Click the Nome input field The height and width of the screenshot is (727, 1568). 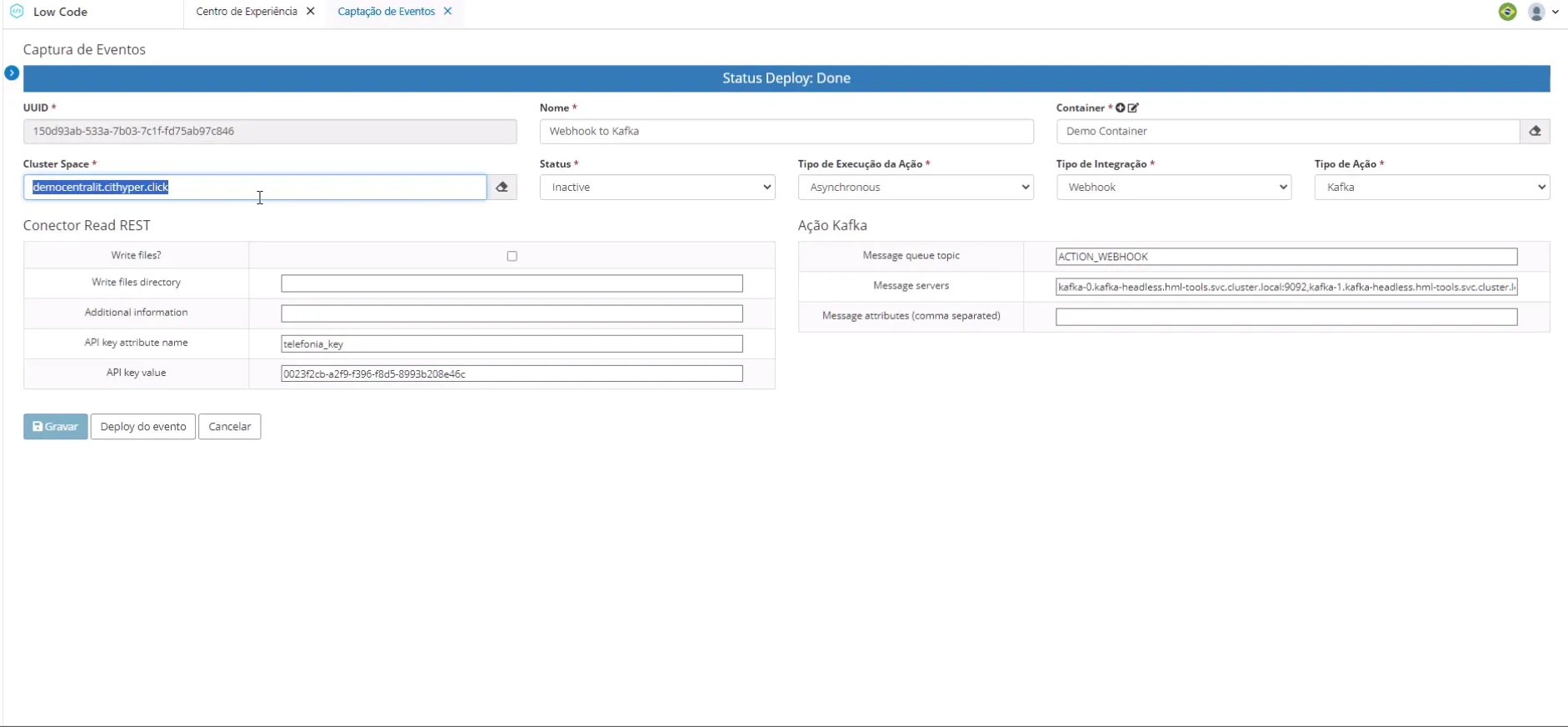point(786,131)
